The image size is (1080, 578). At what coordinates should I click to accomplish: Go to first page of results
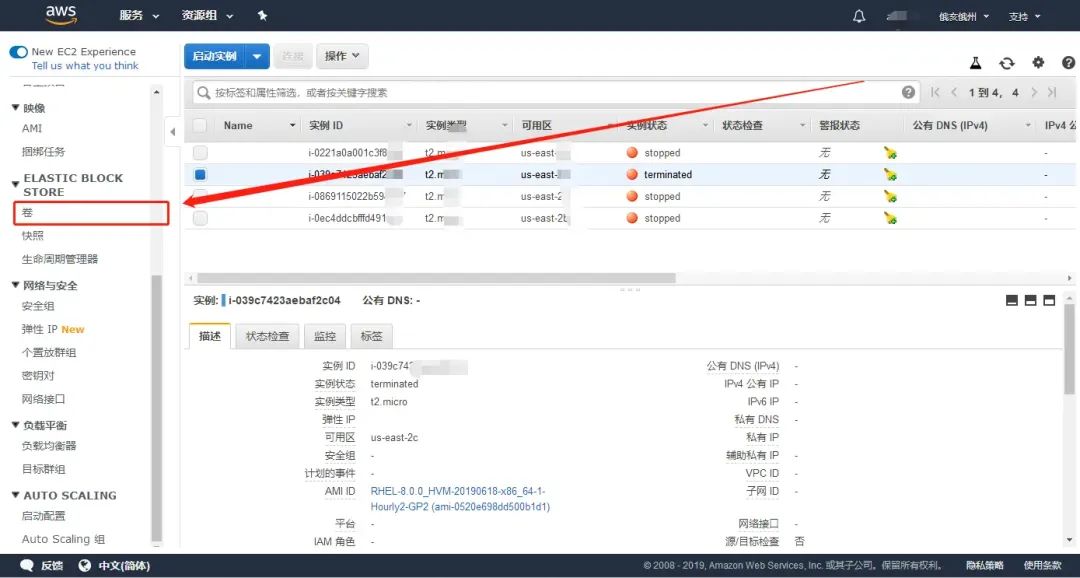(935, 92)
